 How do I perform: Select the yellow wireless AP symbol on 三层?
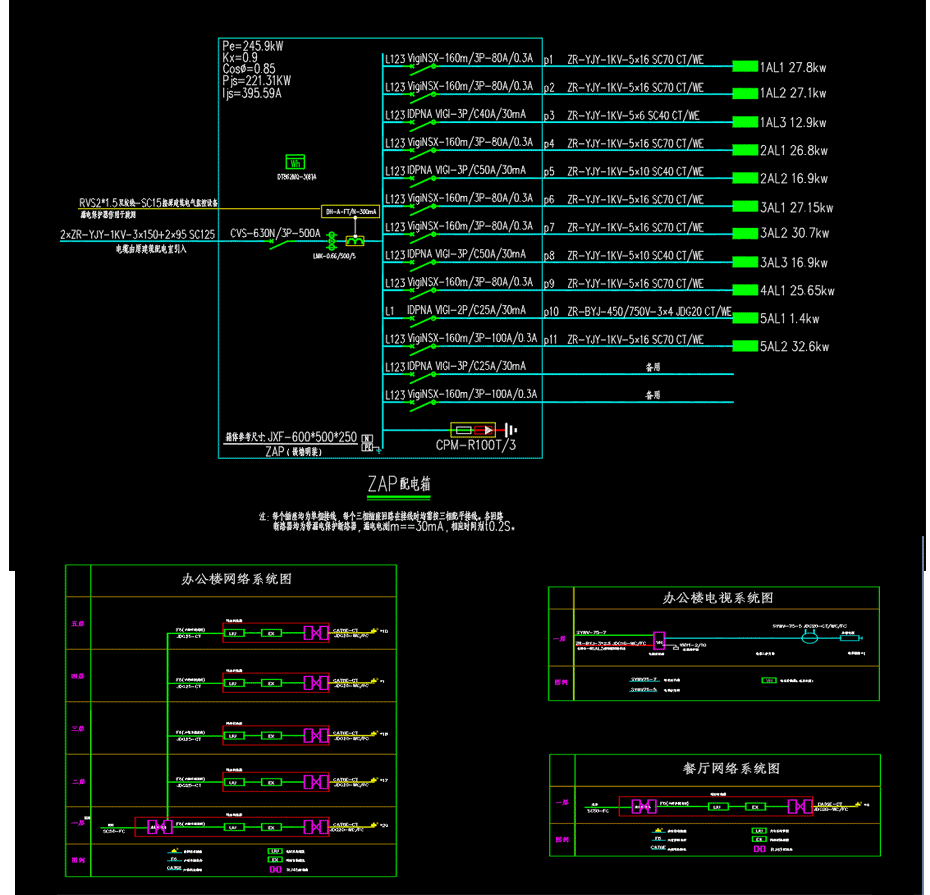tap(376, 733)
